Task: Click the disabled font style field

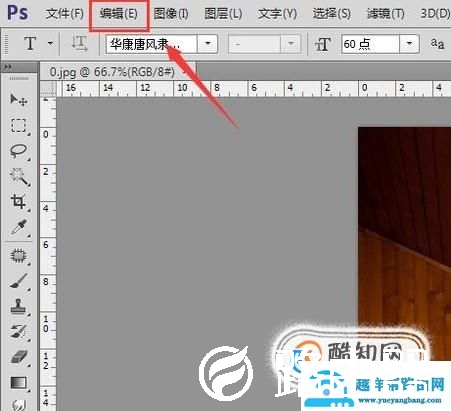Action: (255, 44)
